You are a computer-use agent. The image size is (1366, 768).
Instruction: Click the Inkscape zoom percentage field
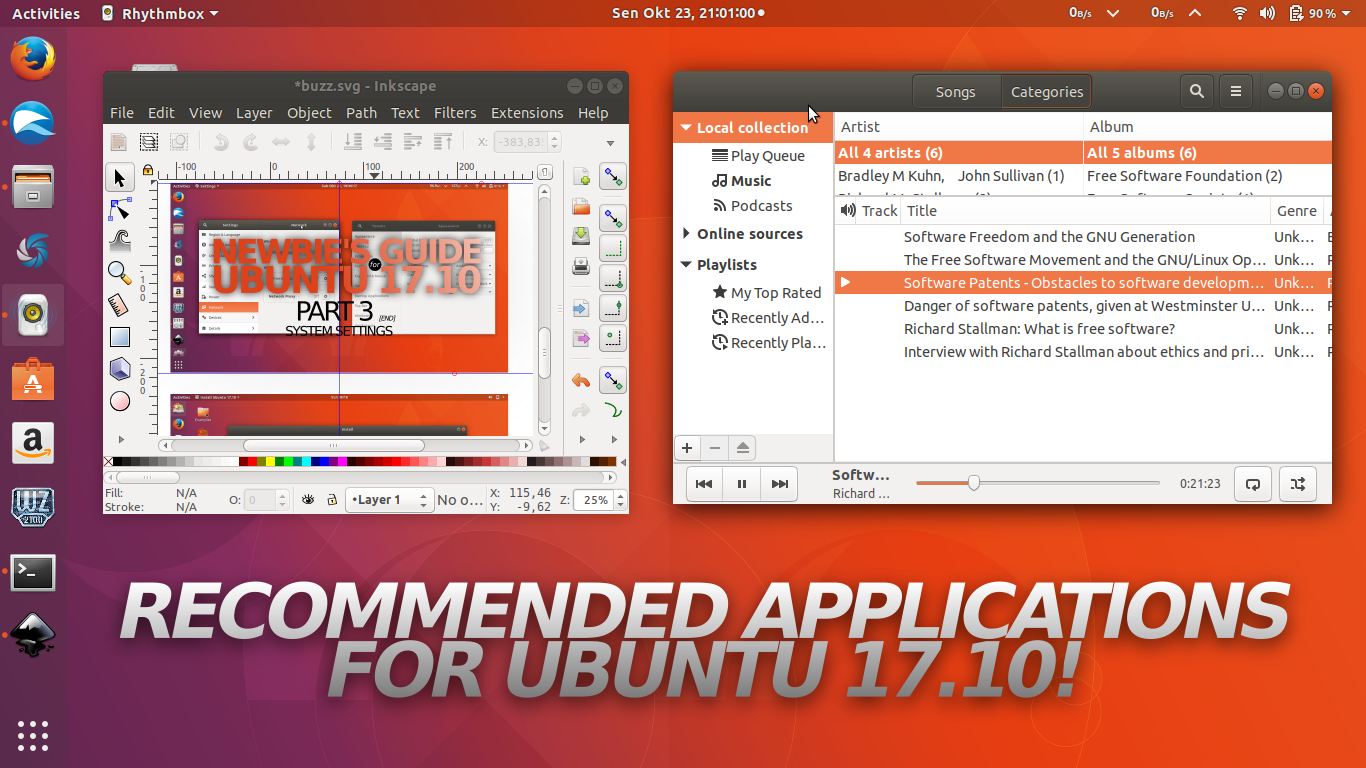pos(592,500)
